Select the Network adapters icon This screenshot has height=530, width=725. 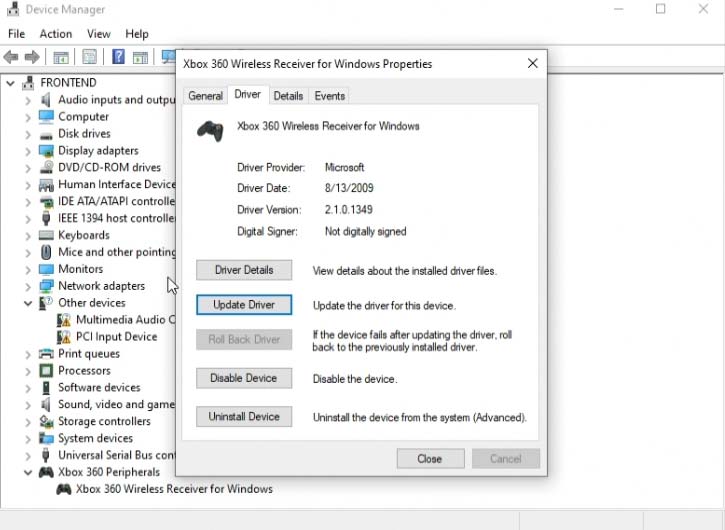(x=46, y=286)
